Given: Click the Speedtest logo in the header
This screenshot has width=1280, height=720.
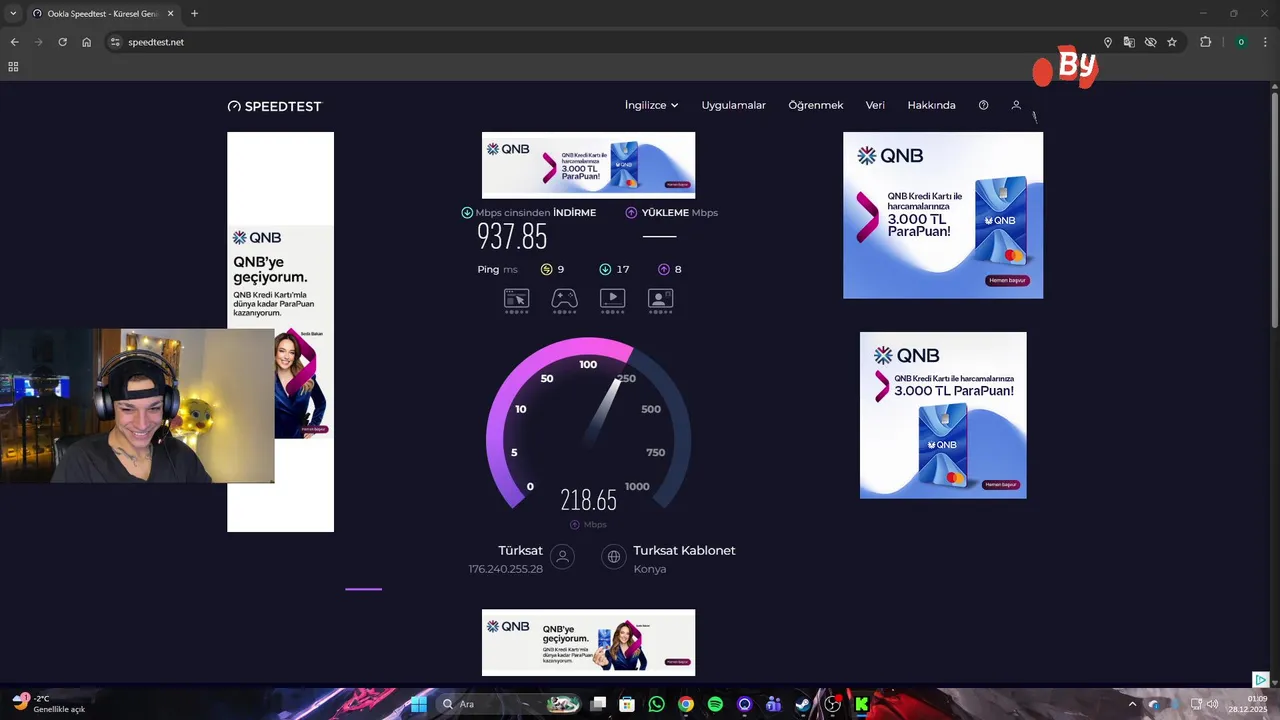Looking at the screenshot, I should (x=275, y=106).
